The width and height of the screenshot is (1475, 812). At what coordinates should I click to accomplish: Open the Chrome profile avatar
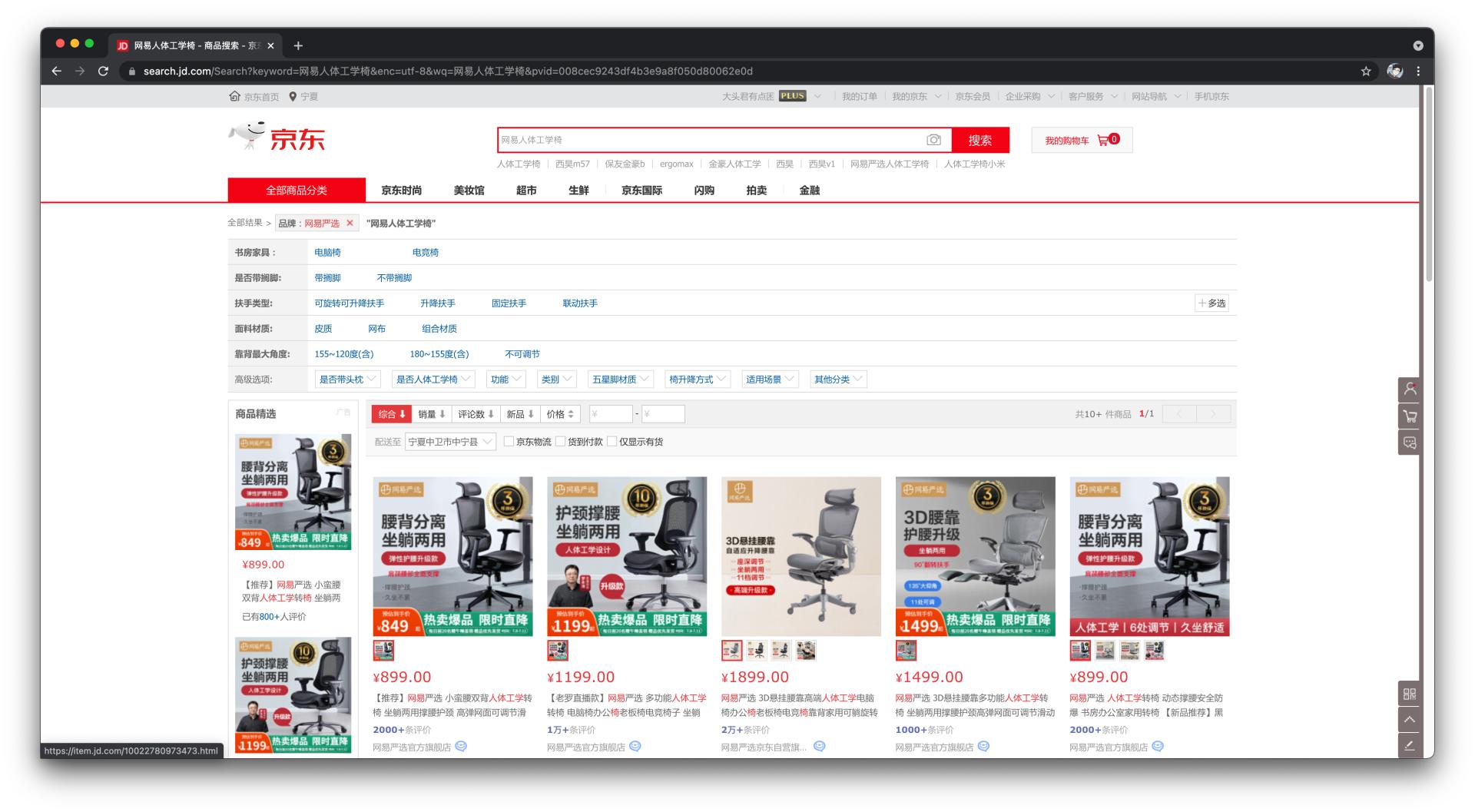click(x=1394, y=71)
